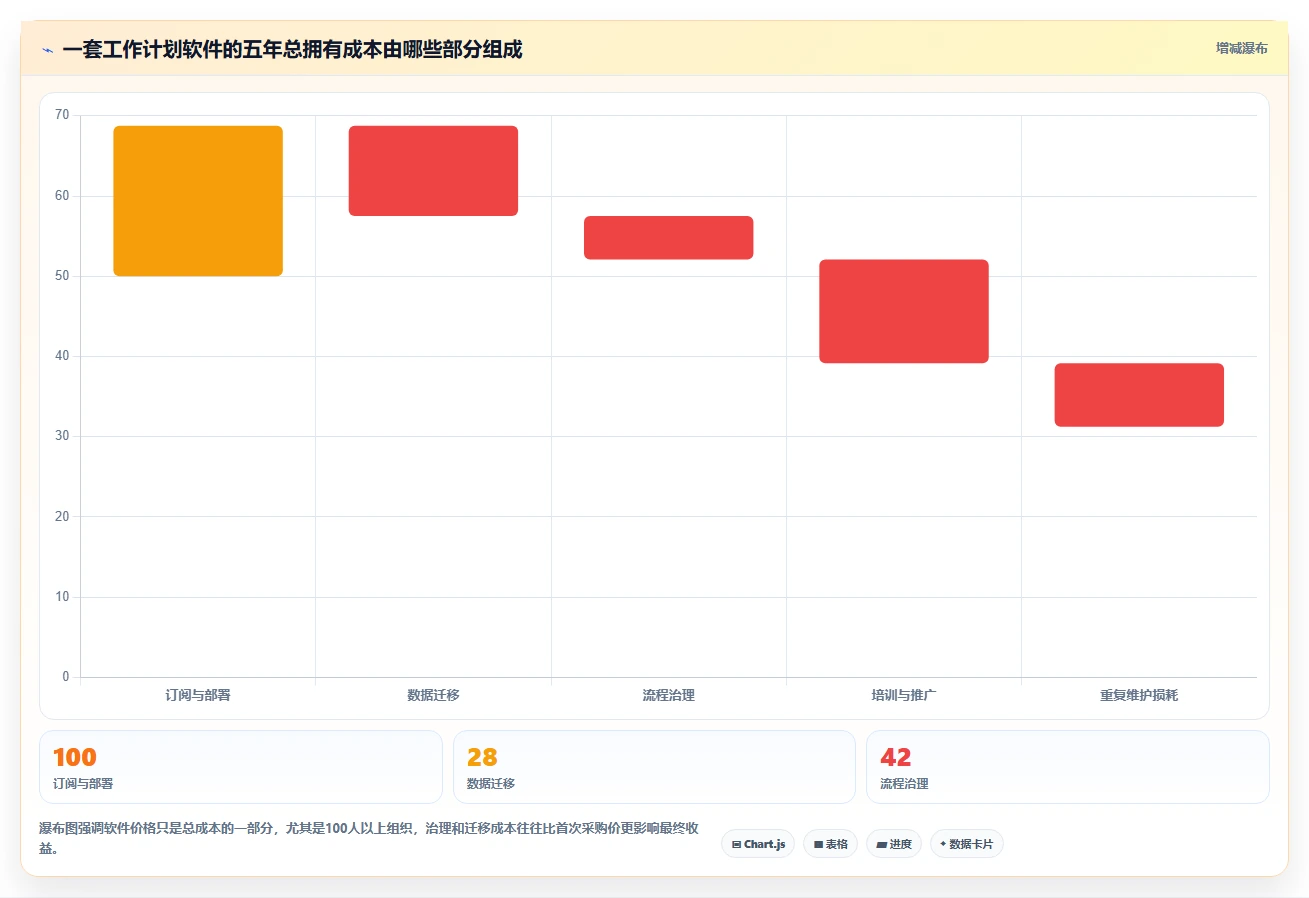This screenshot has height=898, width=1309.
Task: Click the y-axis value 30
Action: tap(62, 437)
